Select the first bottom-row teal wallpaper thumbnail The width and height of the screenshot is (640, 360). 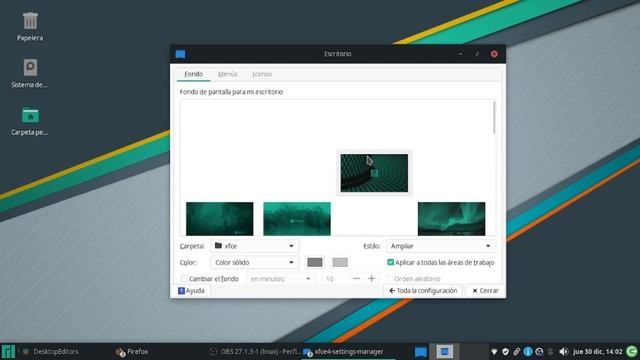click(x=220, y=219)
